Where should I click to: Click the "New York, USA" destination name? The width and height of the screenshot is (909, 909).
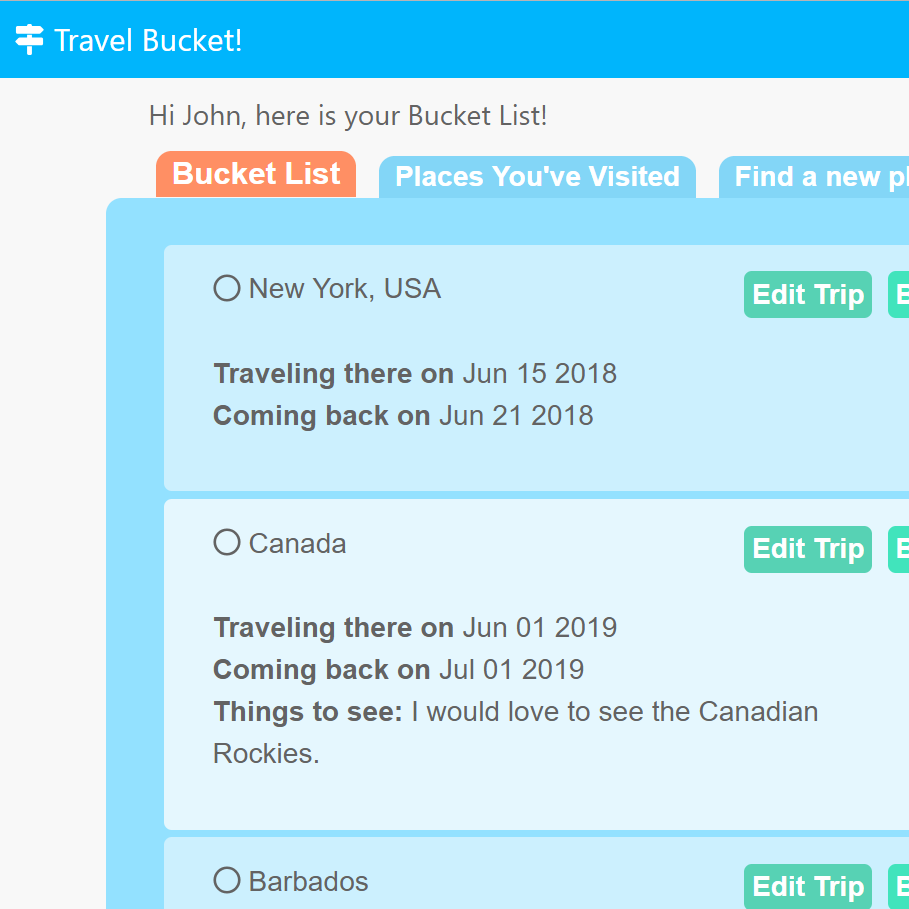[x=344, y=287]
